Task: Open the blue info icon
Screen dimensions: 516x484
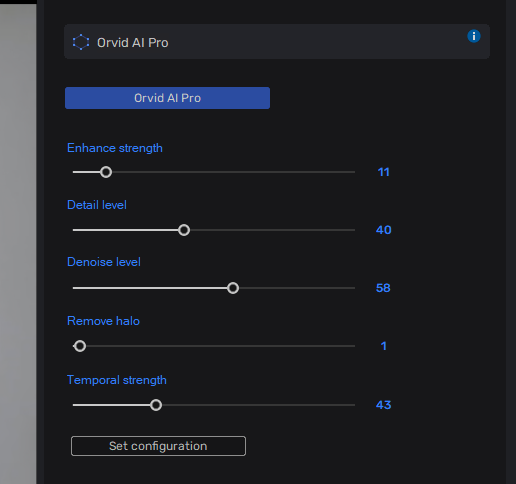Action: [474, 36]
